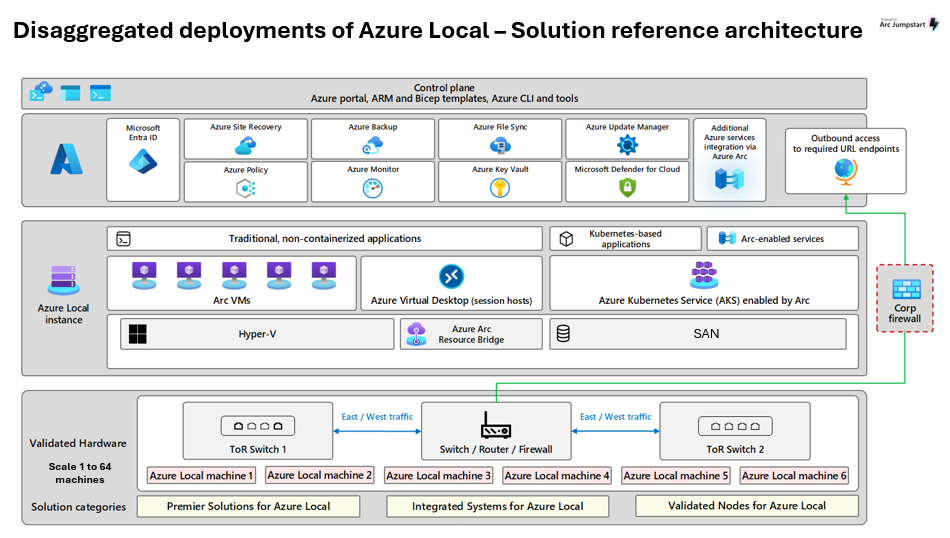Click the Azure Monitor gauge icon
This screenshot has height=538, width=950.
[373, 188]
